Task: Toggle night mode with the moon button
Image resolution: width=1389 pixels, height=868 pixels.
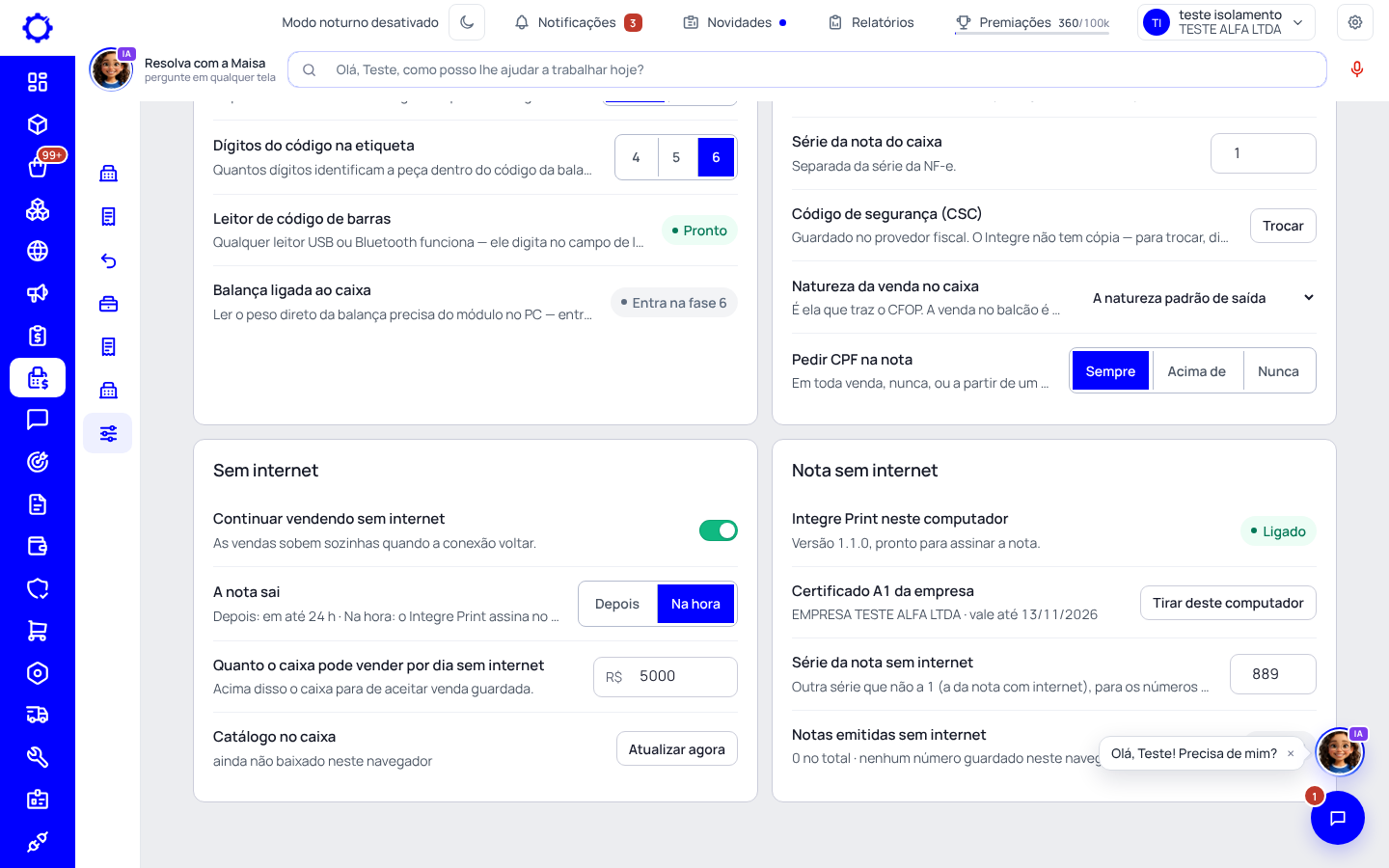Action: point(467,22)
